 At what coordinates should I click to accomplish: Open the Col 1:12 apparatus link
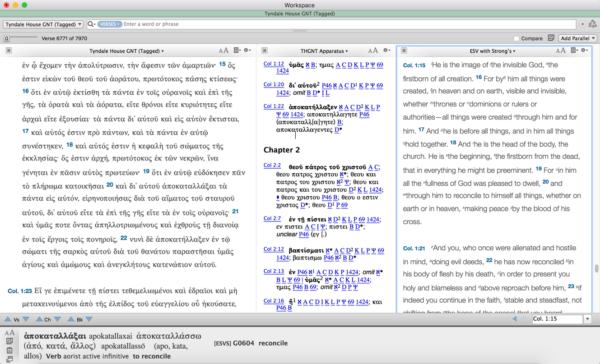274,64
